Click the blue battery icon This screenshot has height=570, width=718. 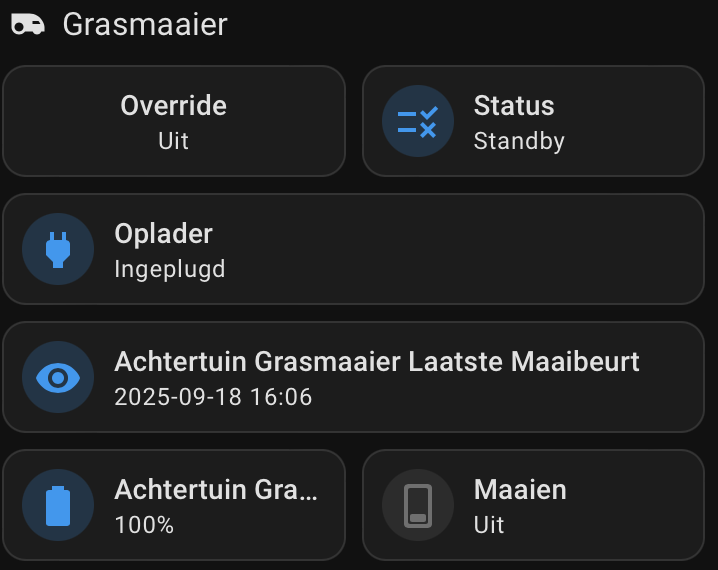coord(58,506)
